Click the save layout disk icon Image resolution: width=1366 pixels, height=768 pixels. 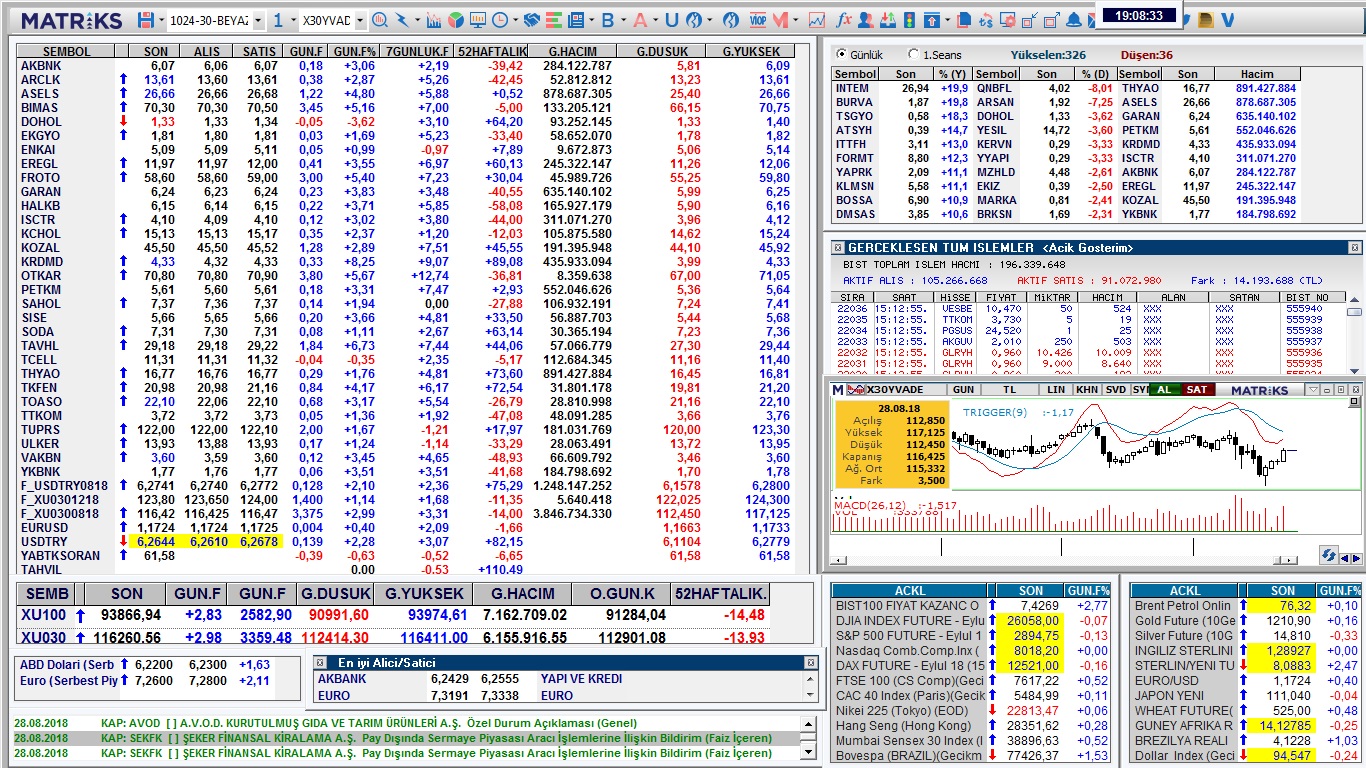tap(146, 20)
